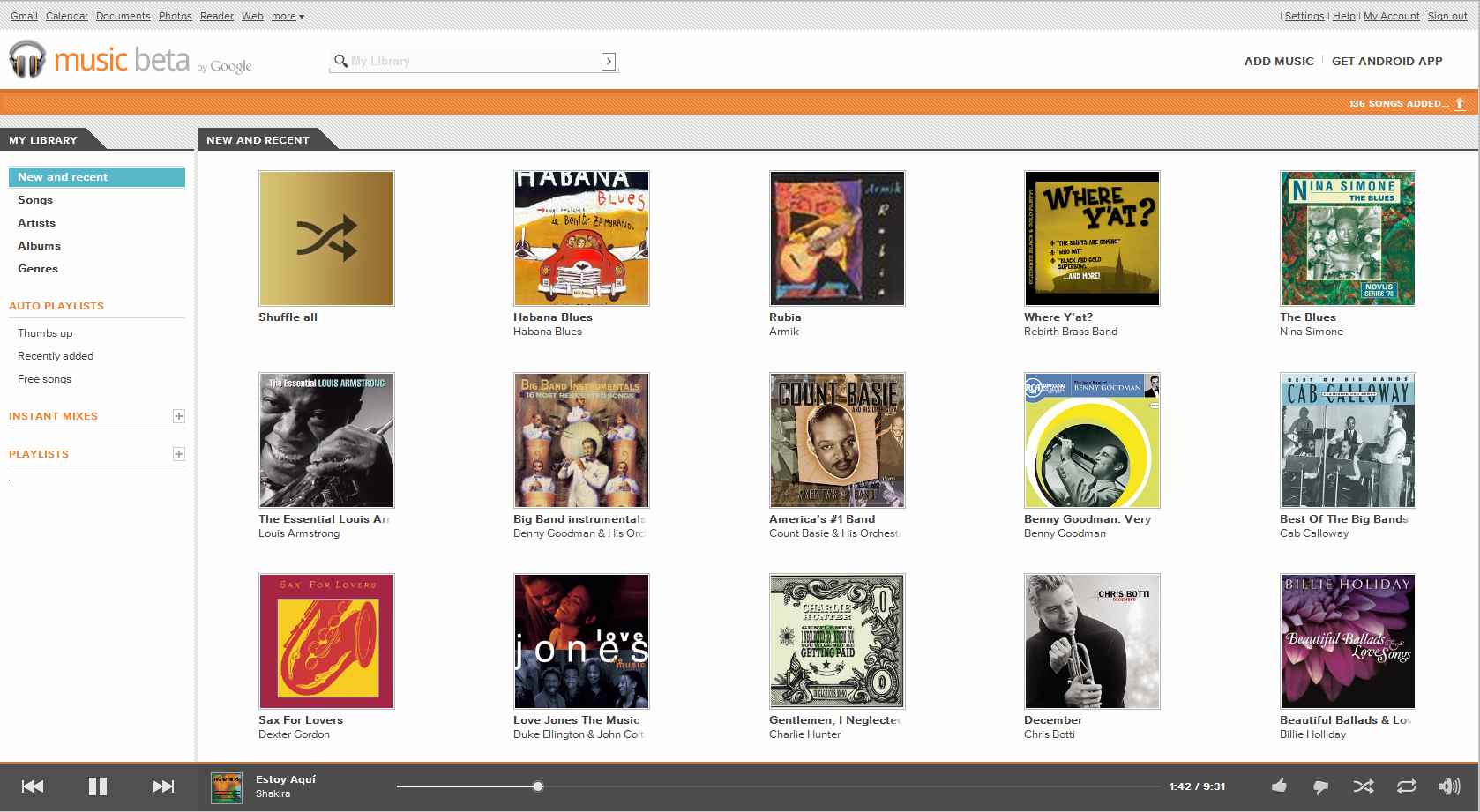Image resolution: width=1480 pixels, height=812 pixels.
Task: Skip to the next track
Action: (163, 786)
